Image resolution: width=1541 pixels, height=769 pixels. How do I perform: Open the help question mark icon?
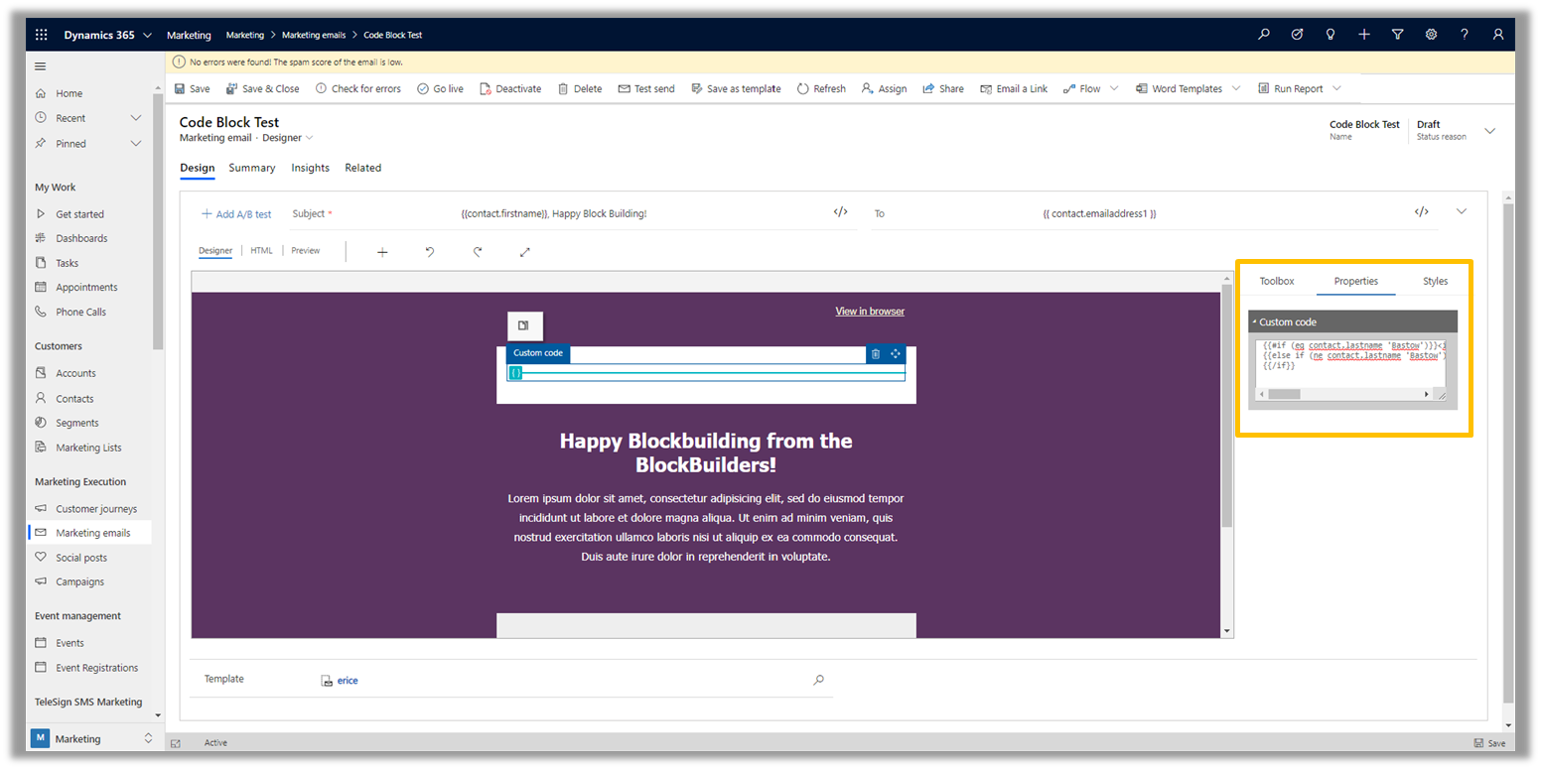tap(1464, 34)
